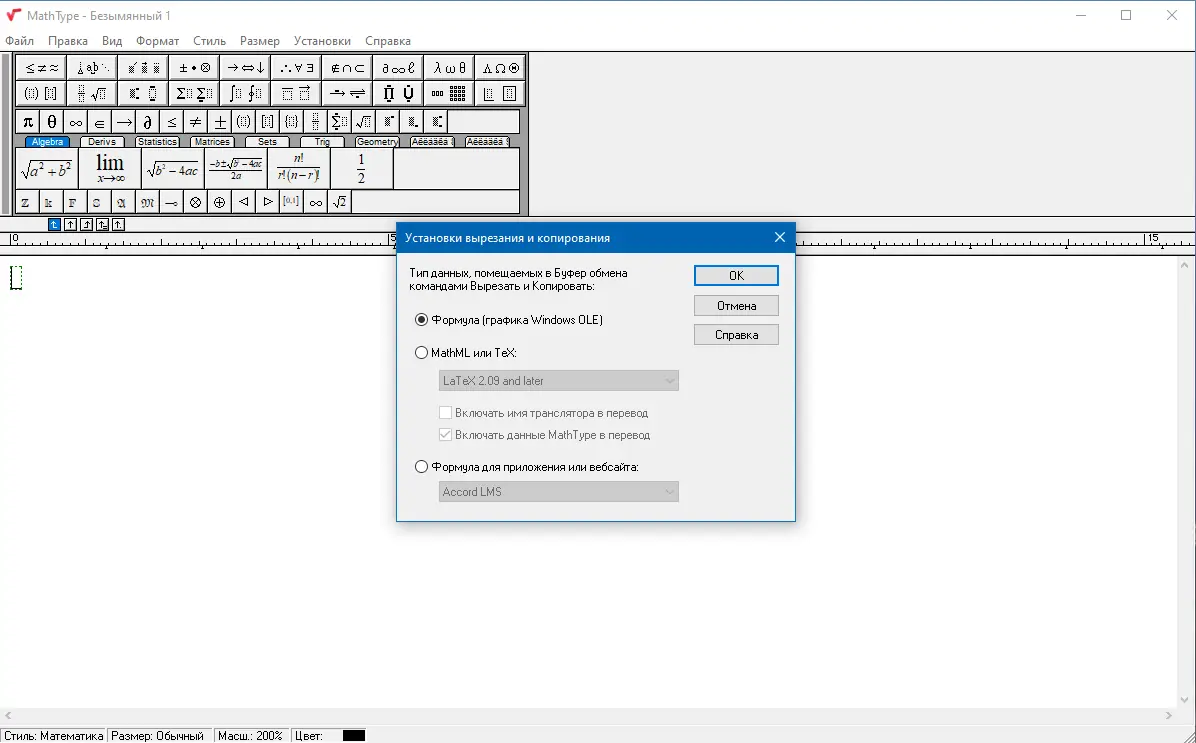This screenshot has width=1196, height=743.
Task: Insert the plus-minus sign from small bar
Action: coord(220,121)
